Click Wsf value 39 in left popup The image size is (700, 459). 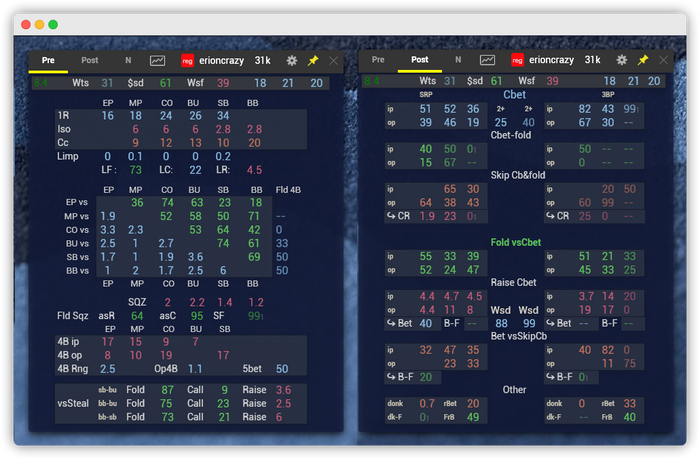(x=223, y=83)
